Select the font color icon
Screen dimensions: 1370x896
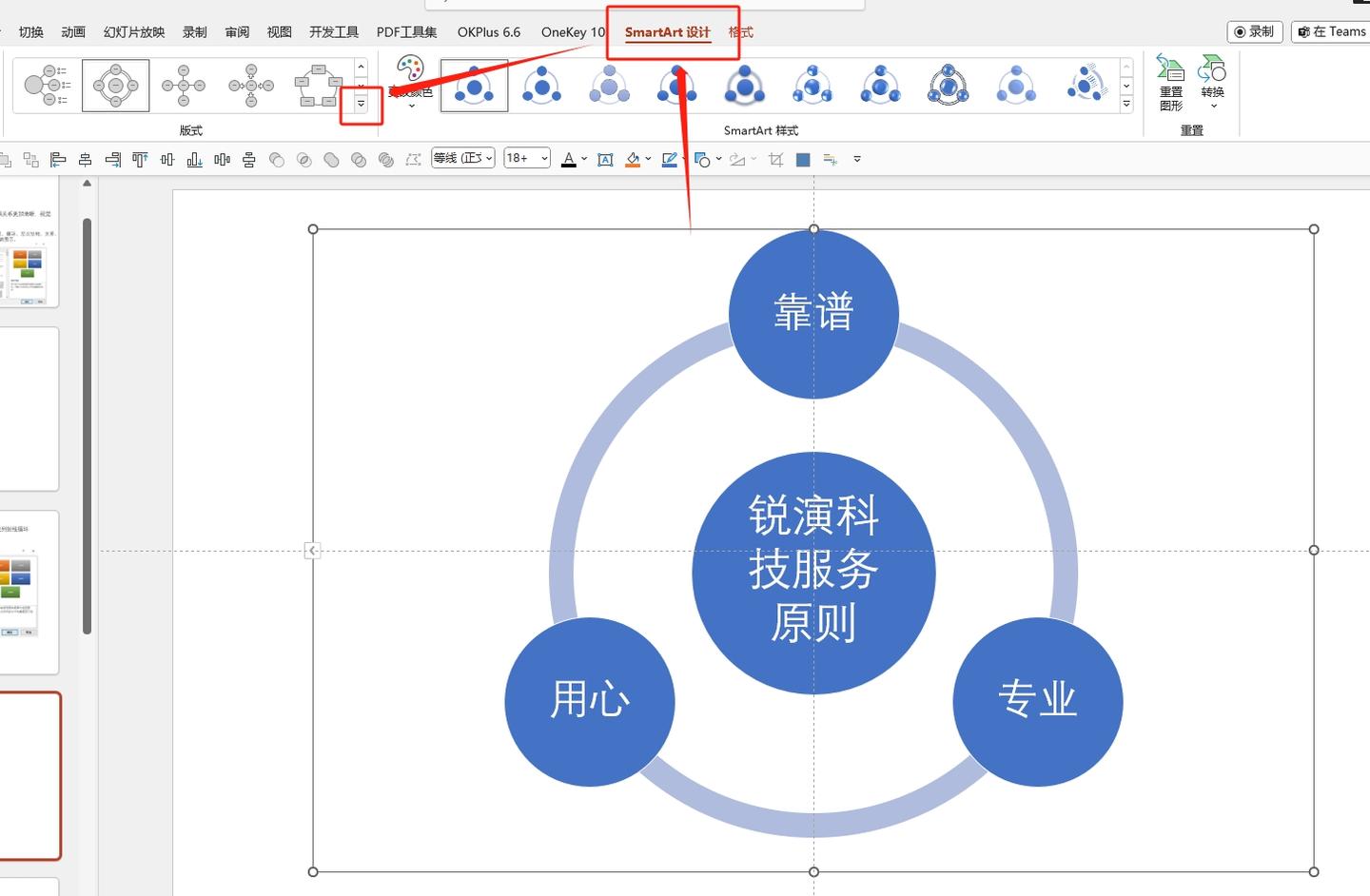[568, 159]
